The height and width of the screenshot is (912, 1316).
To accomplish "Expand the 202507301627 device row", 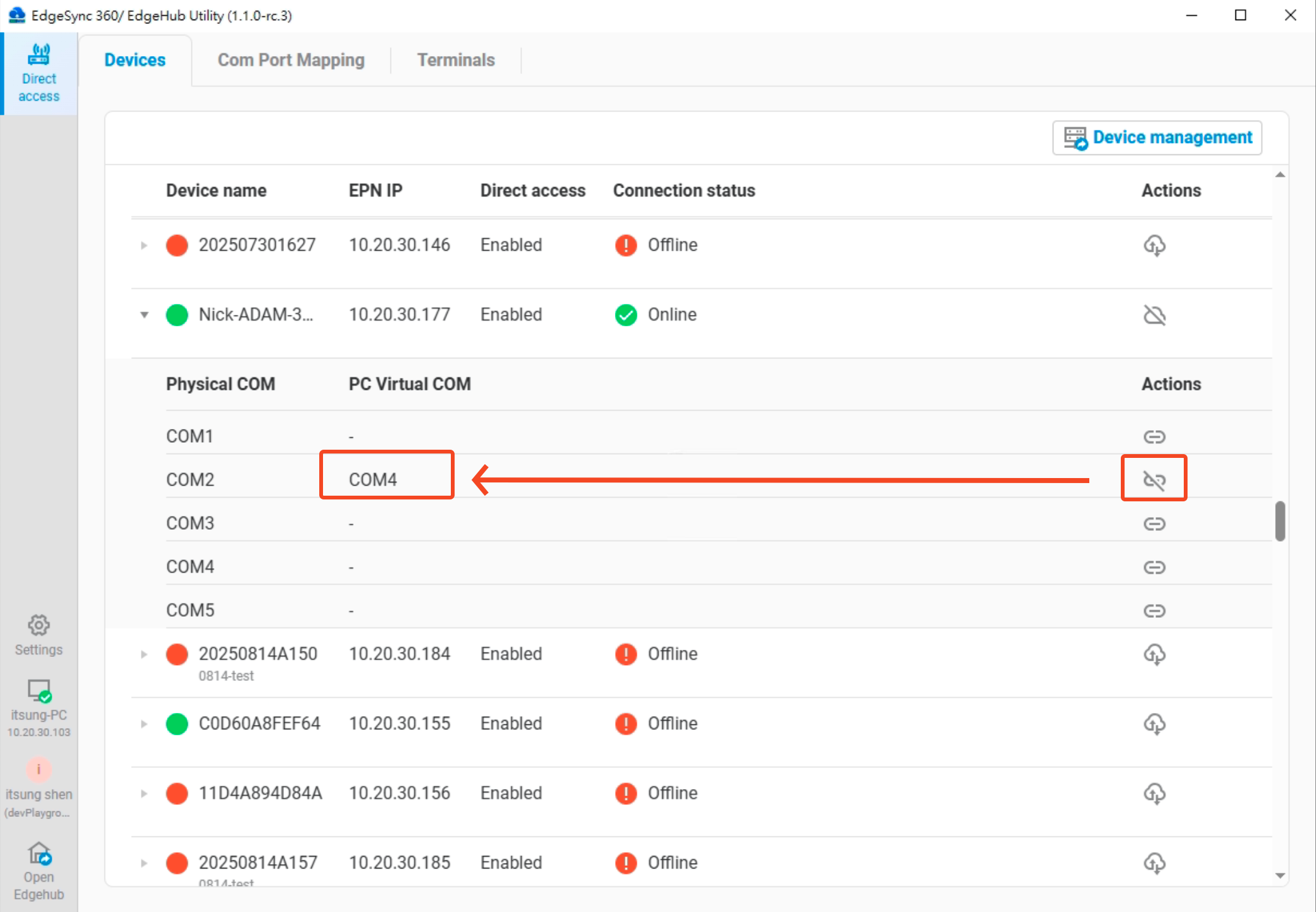I will [x=143, y=245].
